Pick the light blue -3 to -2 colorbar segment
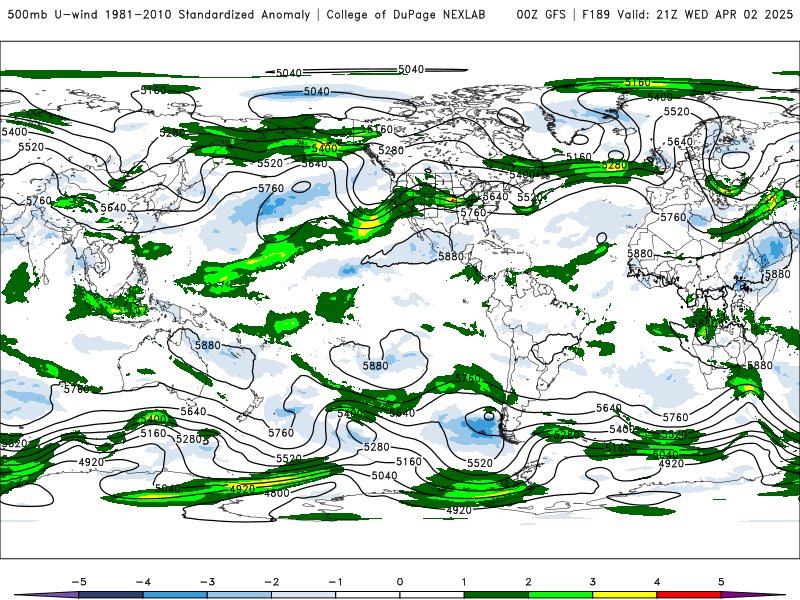This screenshot has height=600, width=800. [x=239, y=595]
